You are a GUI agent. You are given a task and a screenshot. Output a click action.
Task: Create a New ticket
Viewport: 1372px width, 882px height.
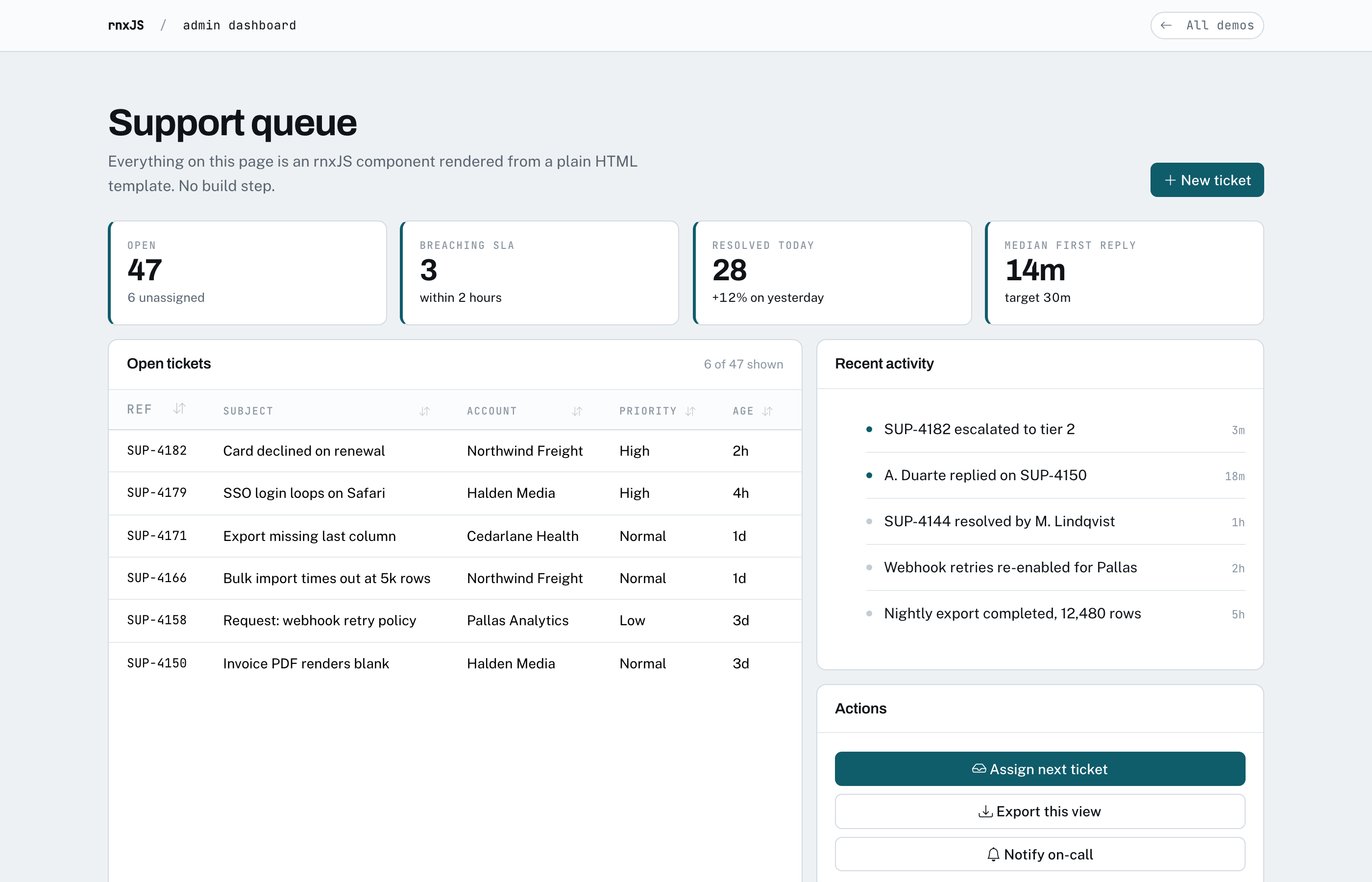(x=1206, y=180)
